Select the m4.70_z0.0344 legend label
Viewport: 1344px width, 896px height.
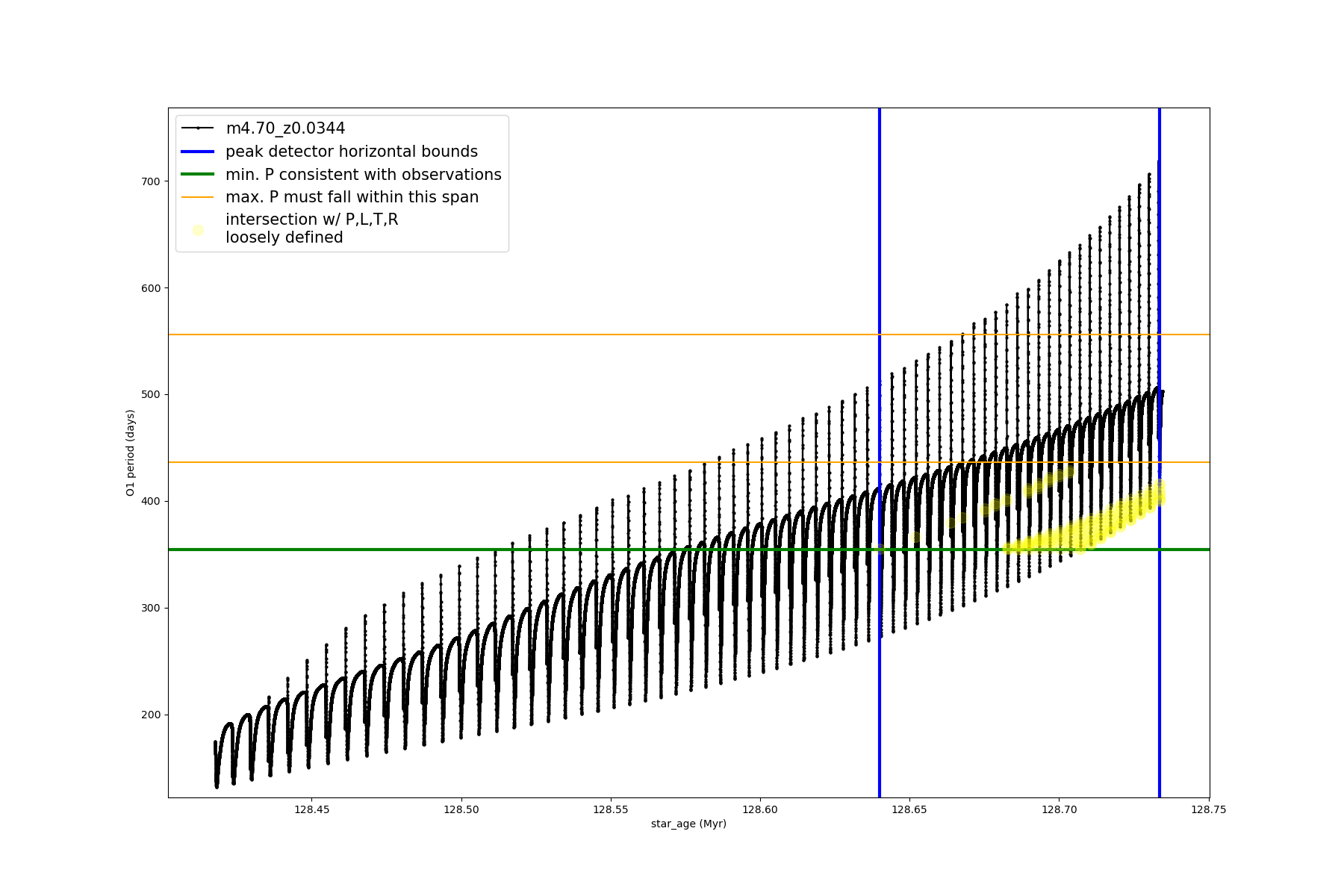point(285,128)
